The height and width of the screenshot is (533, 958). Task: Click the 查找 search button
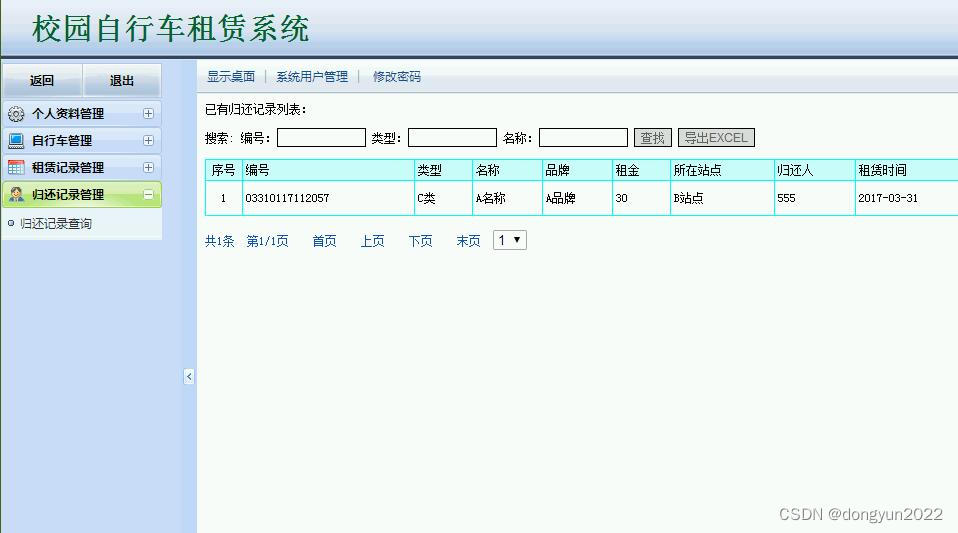tap(653, 138)
